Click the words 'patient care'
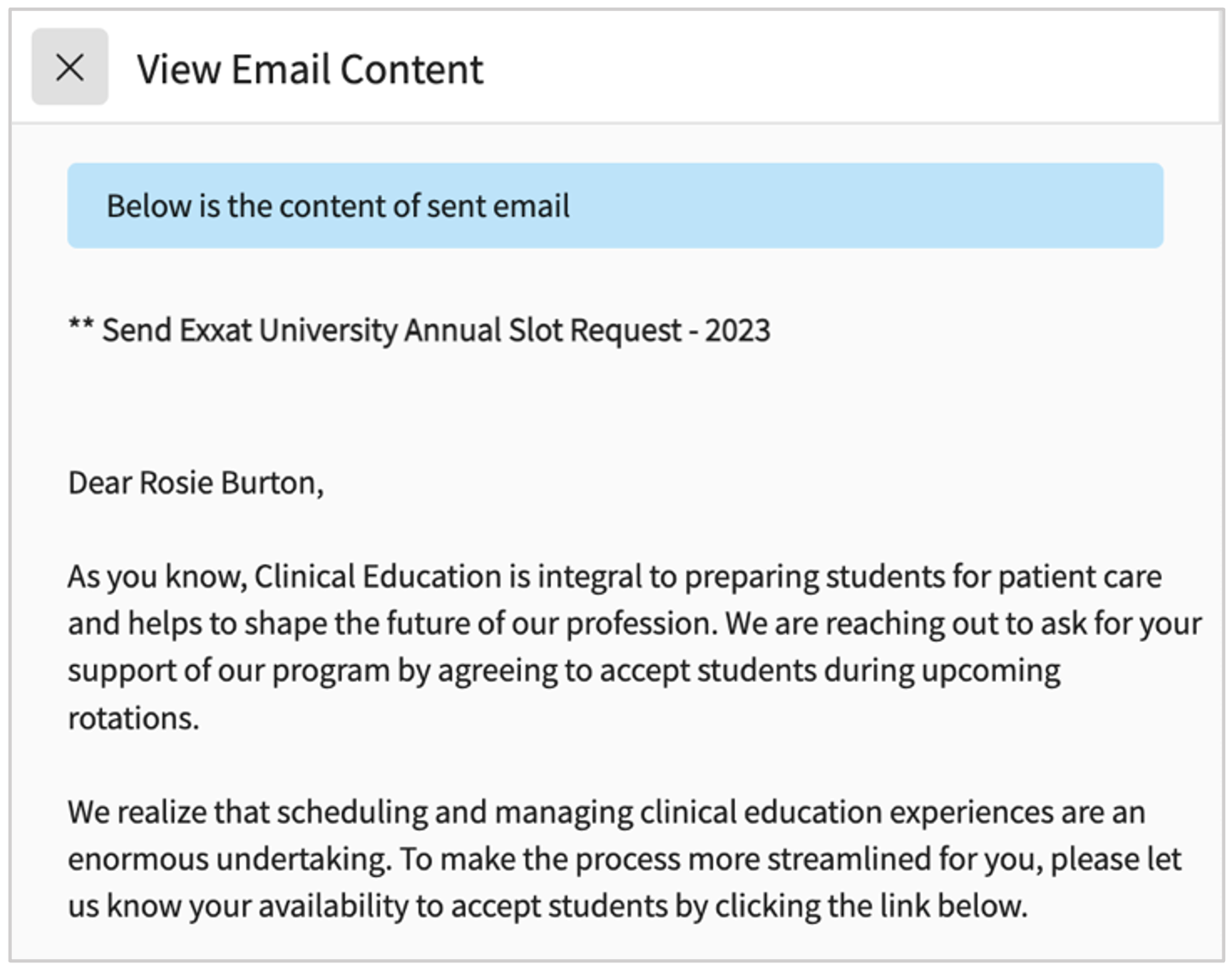Viewport: 1232px width, 971px height. pos(1079,577)
